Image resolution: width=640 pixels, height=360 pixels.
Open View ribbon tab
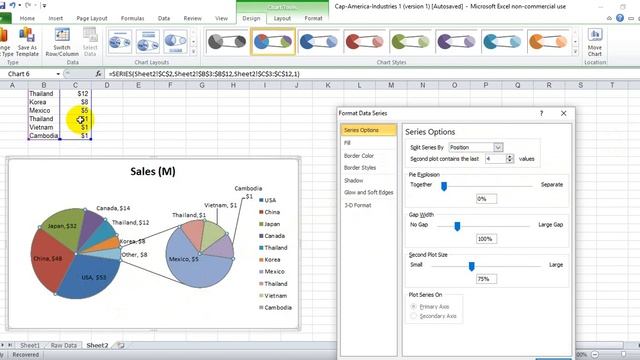(221, 18)
